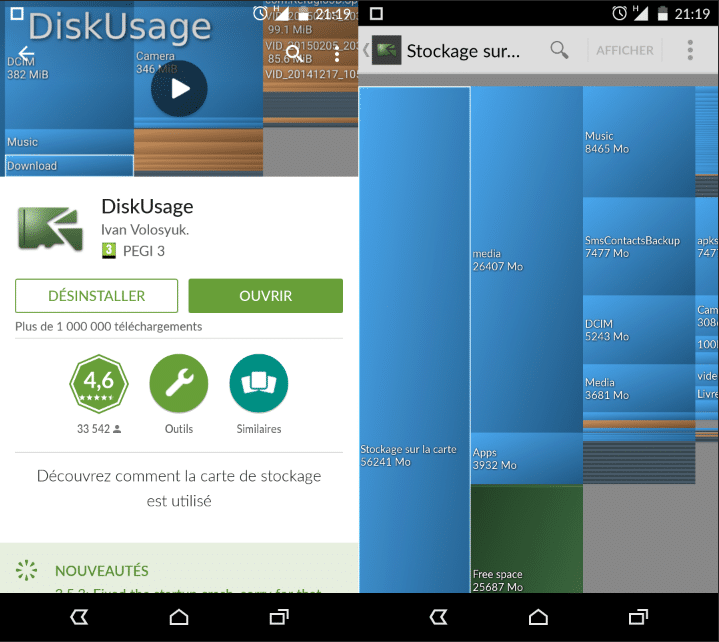The height and width of the screenshot is (642, 719).
Task: Open Play Store overflow menu dots
Action: click(337, 55)
